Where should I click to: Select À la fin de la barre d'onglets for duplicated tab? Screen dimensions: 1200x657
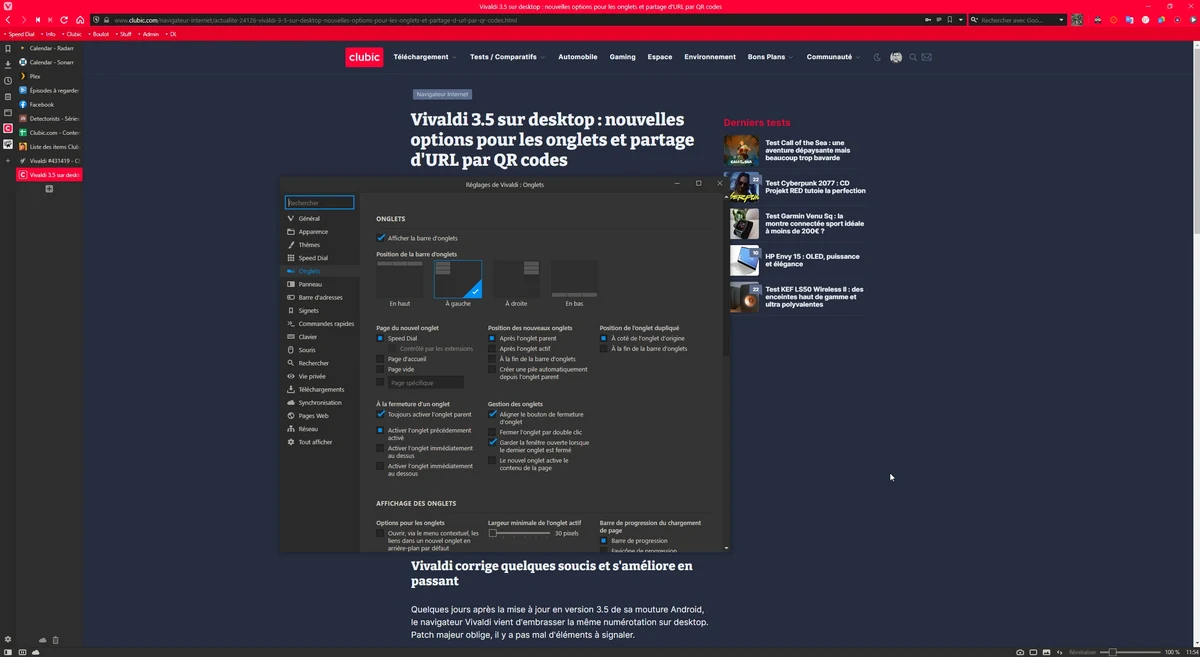click(604, 348)
